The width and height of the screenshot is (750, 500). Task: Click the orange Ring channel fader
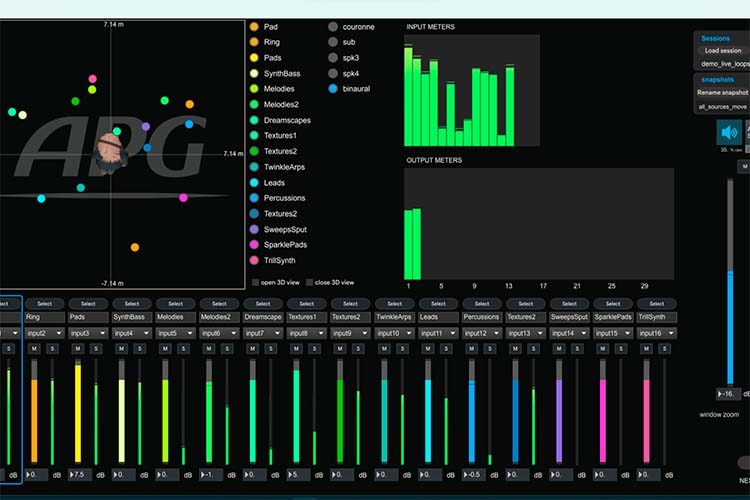pyautogui.click(x=34, y=411)
